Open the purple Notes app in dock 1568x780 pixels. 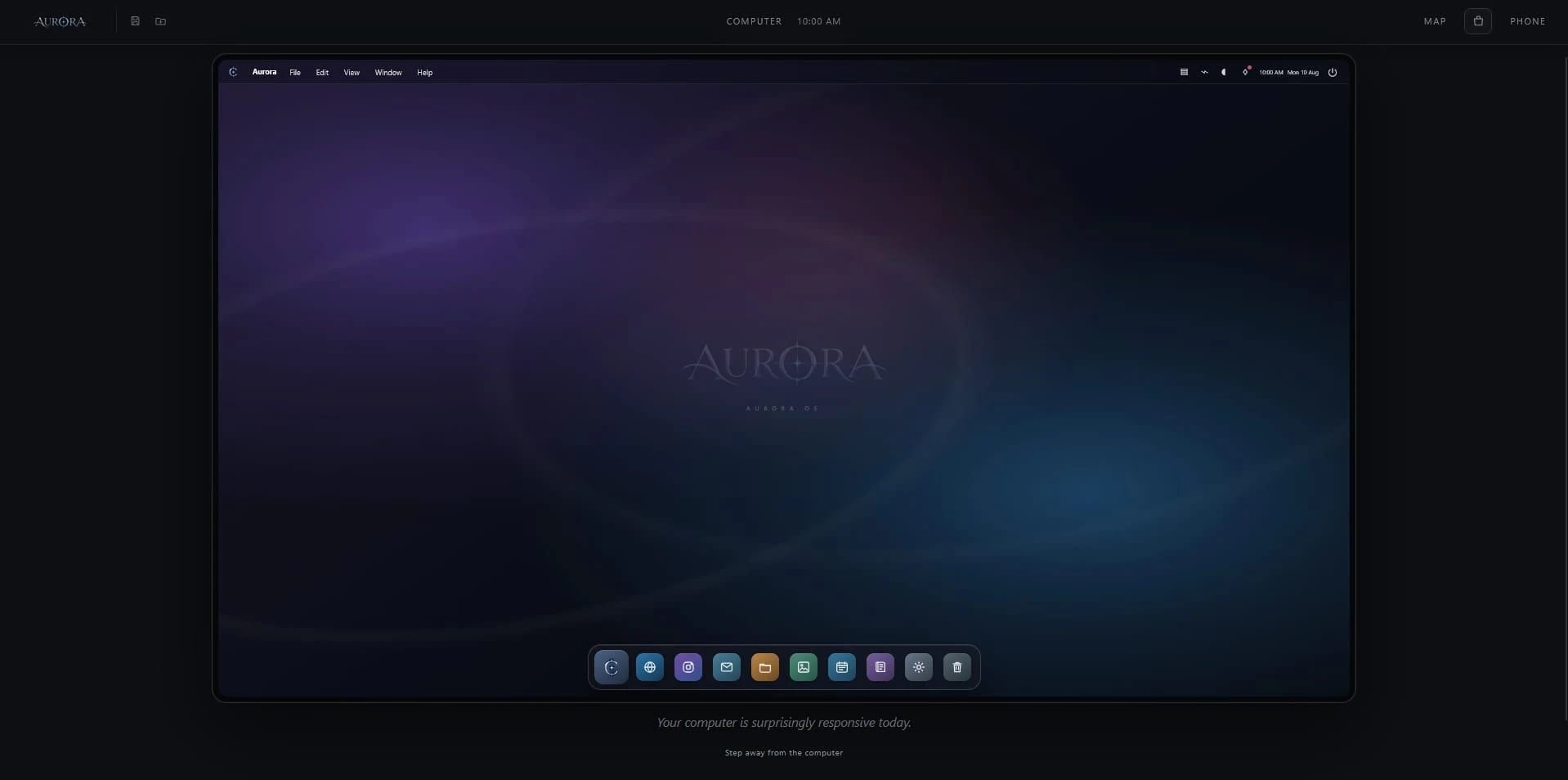(x=880, y=667)
